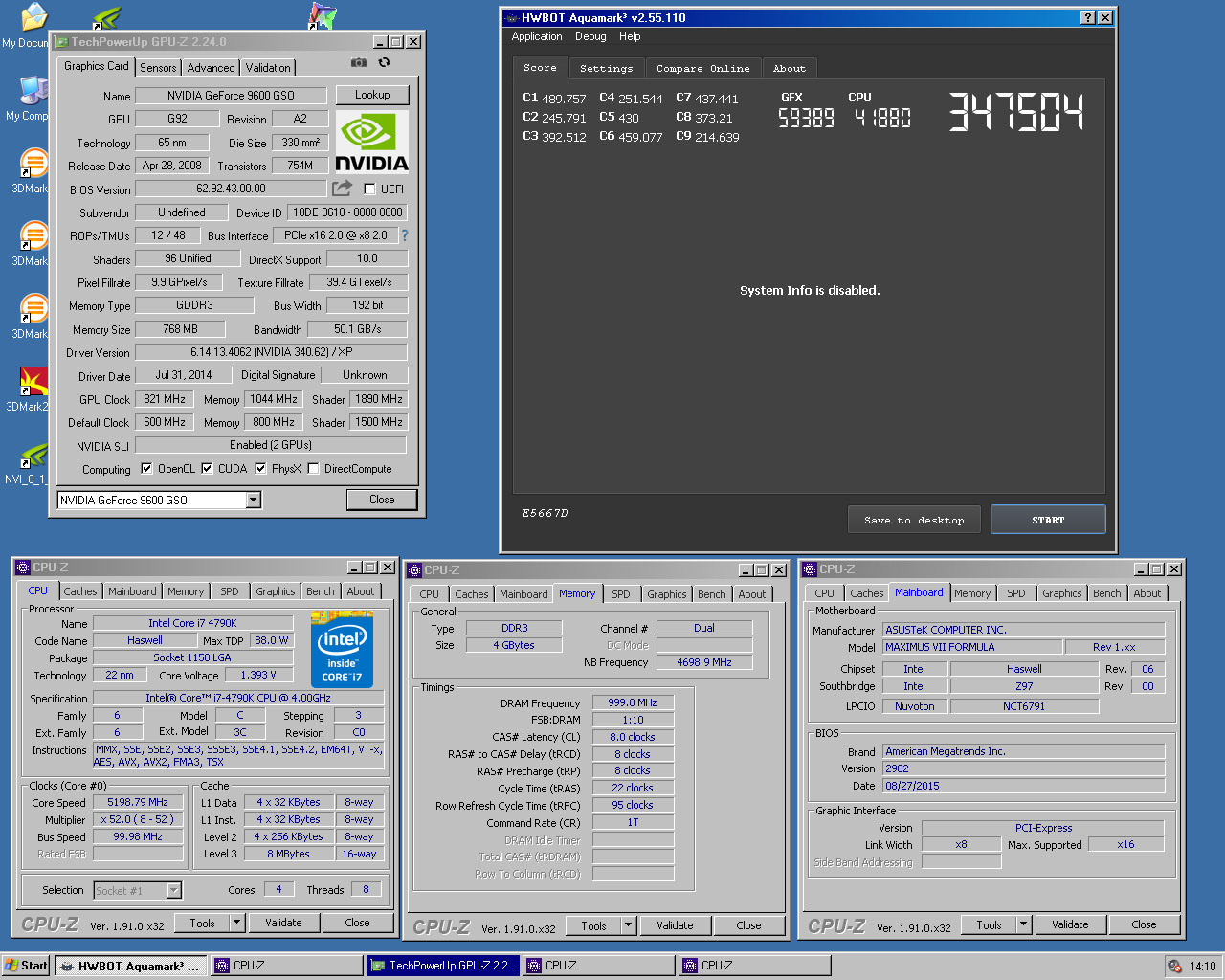1225x980 pixels.
Task: Switch to the Compare Online tab
Action: [703, 69]
